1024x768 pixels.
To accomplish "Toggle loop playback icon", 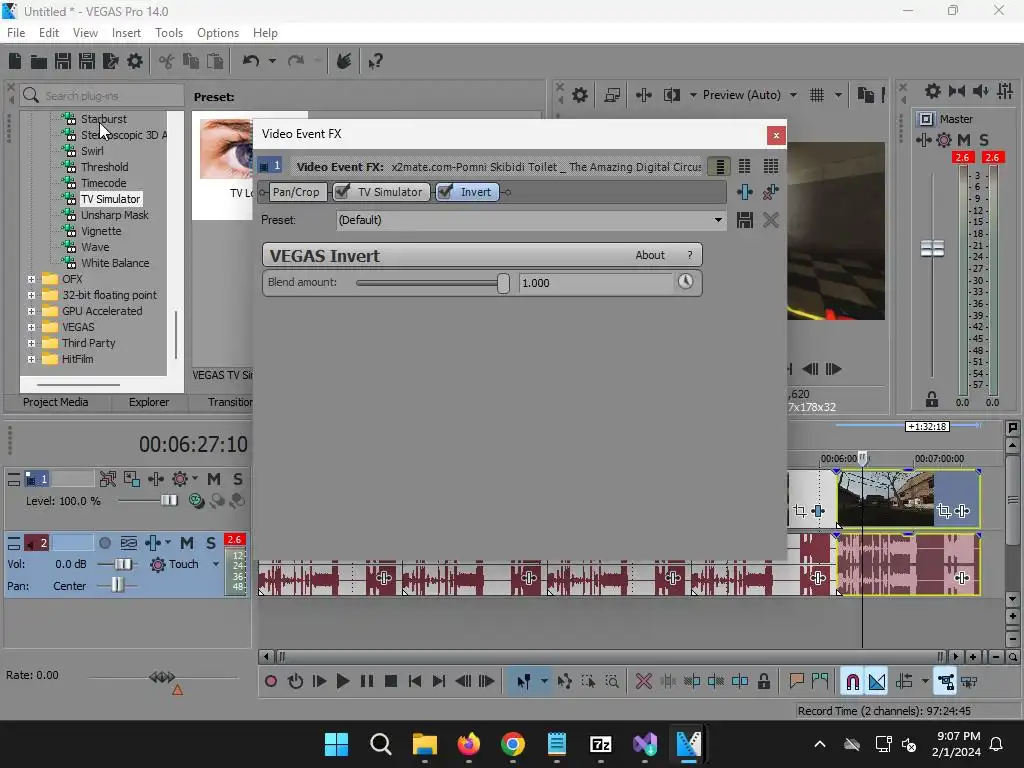I will (295, 682).
